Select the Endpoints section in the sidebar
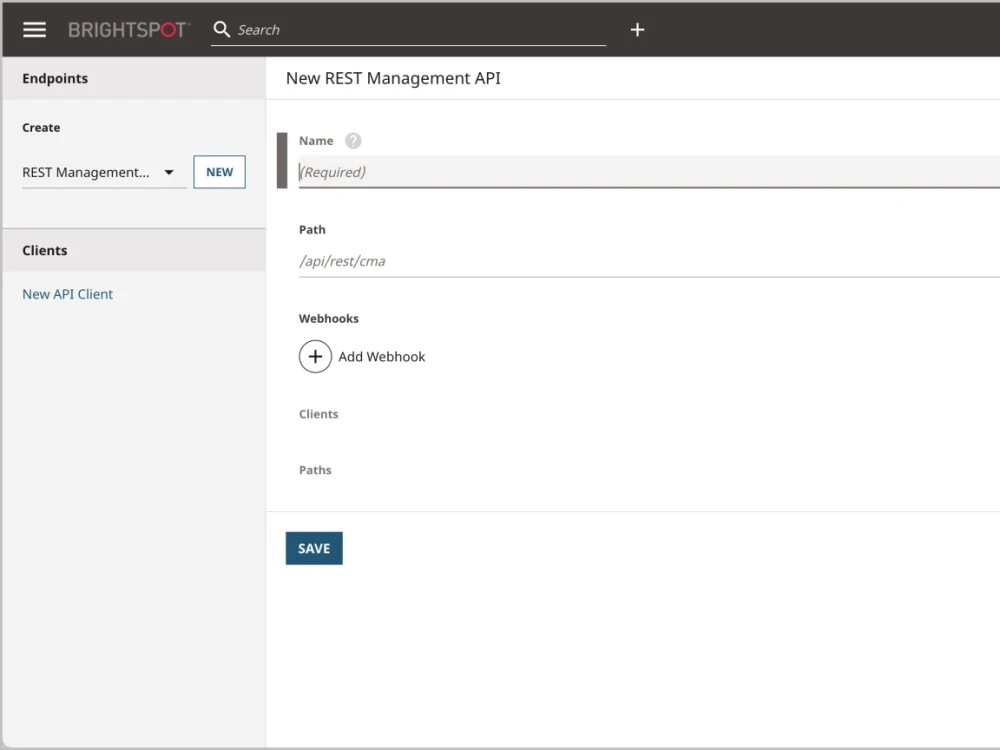 (55, 78)
